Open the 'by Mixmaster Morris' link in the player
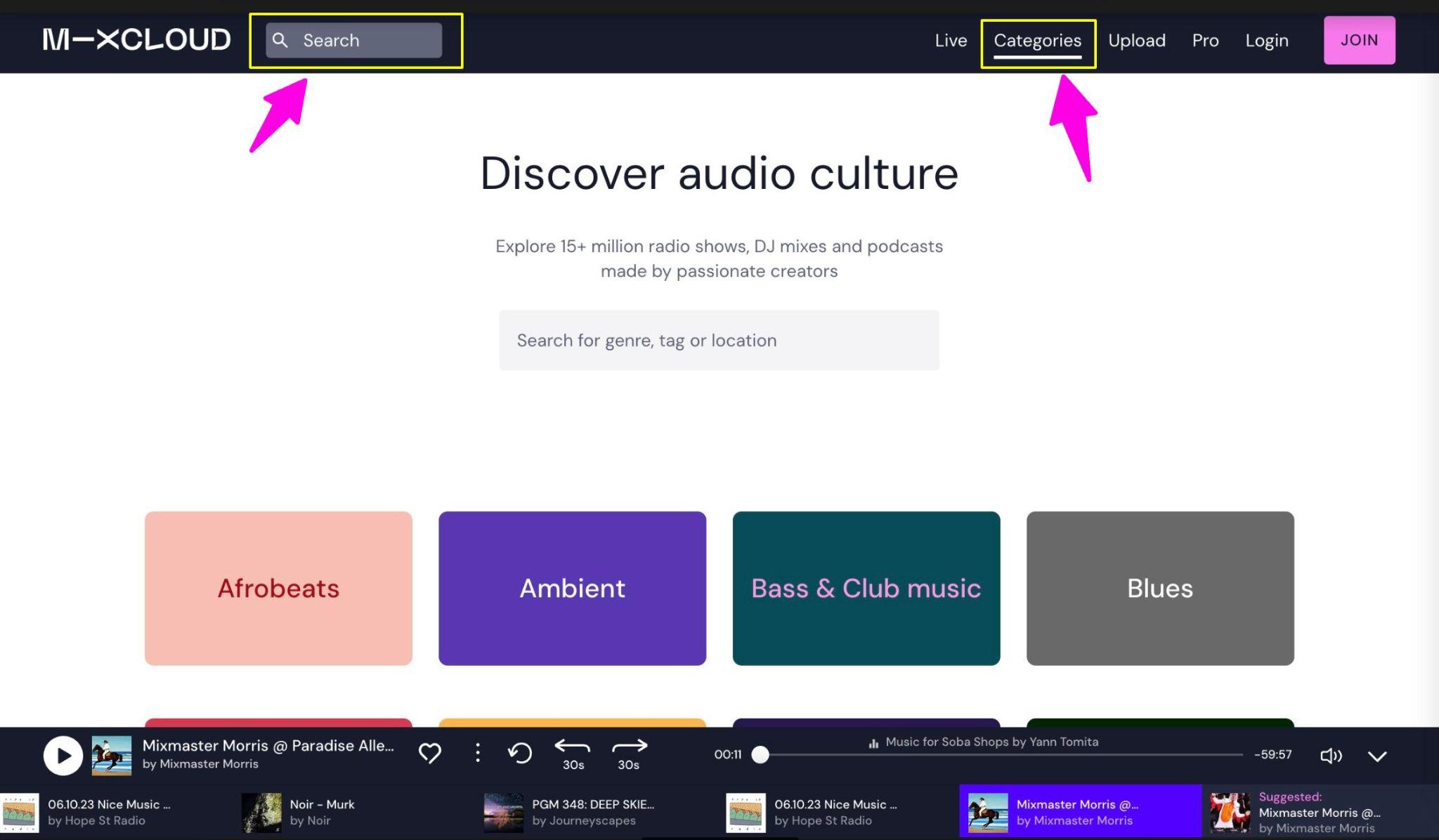This screenshot has width=1439, height=840. tap(200, 763)
